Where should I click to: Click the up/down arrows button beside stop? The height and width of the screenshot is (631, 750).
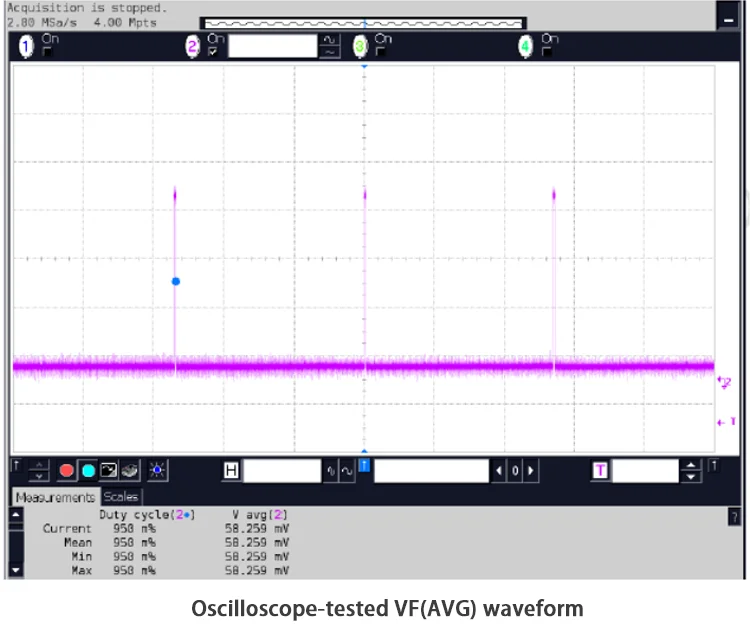(x=39, y=471)
